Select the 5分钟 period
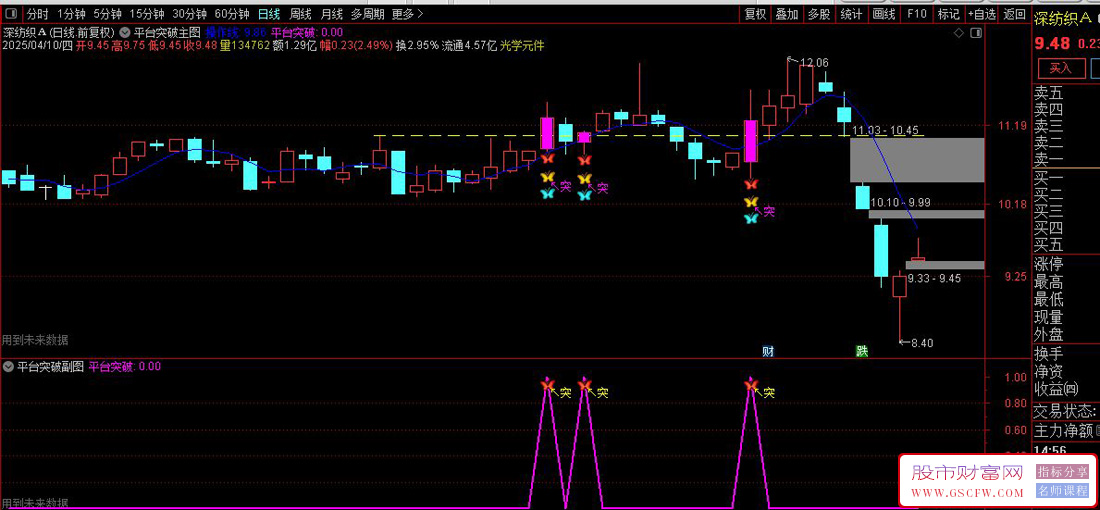This screenshot has height=510, width=1100. click(x=107, y=14)
